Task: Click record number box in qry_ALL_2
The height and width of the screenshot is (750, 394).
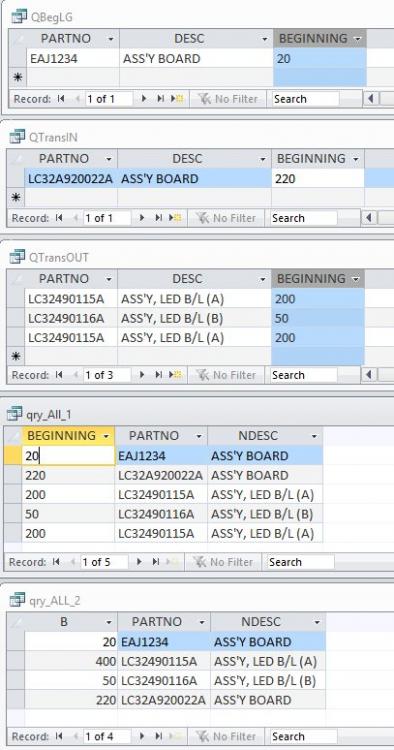Action: click(x=106, y=737)
